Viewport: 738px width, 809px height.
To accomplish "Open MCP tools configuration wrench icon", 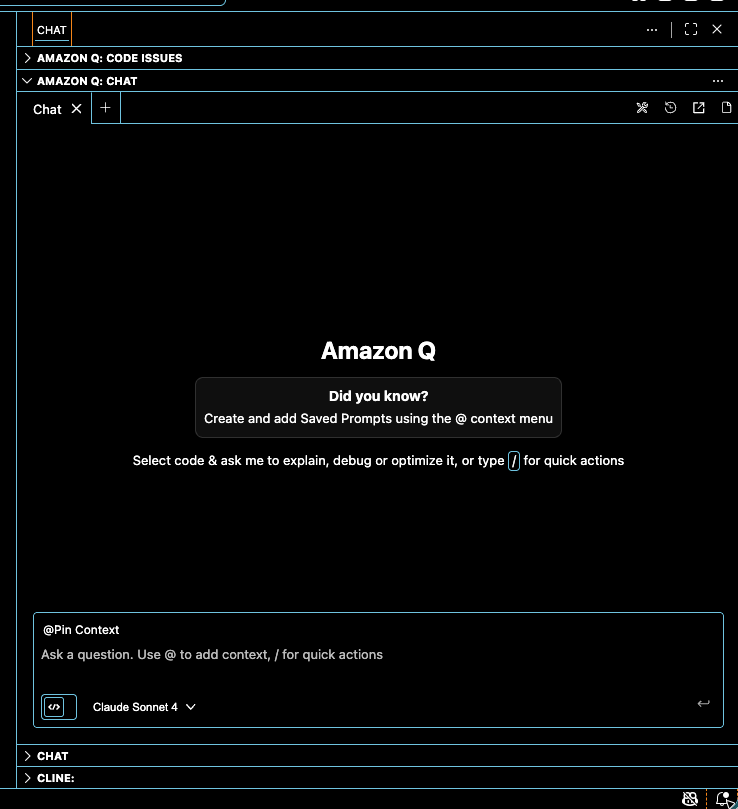I will [642, 108].
